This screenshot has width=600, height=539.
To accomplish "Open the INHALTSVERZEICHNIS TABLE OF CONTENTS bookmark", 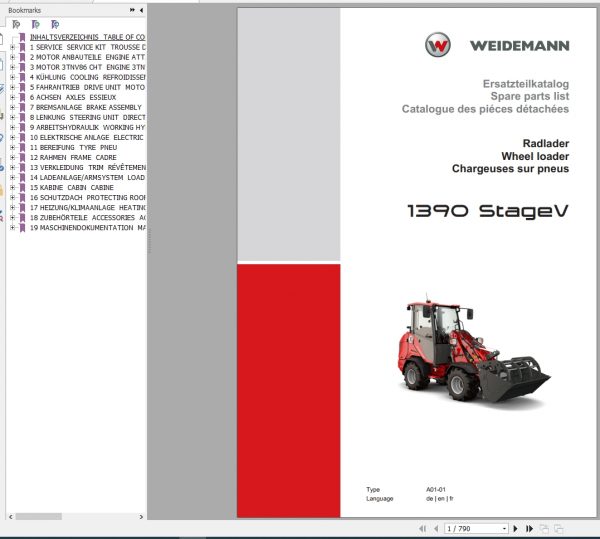I will (87, 37).
